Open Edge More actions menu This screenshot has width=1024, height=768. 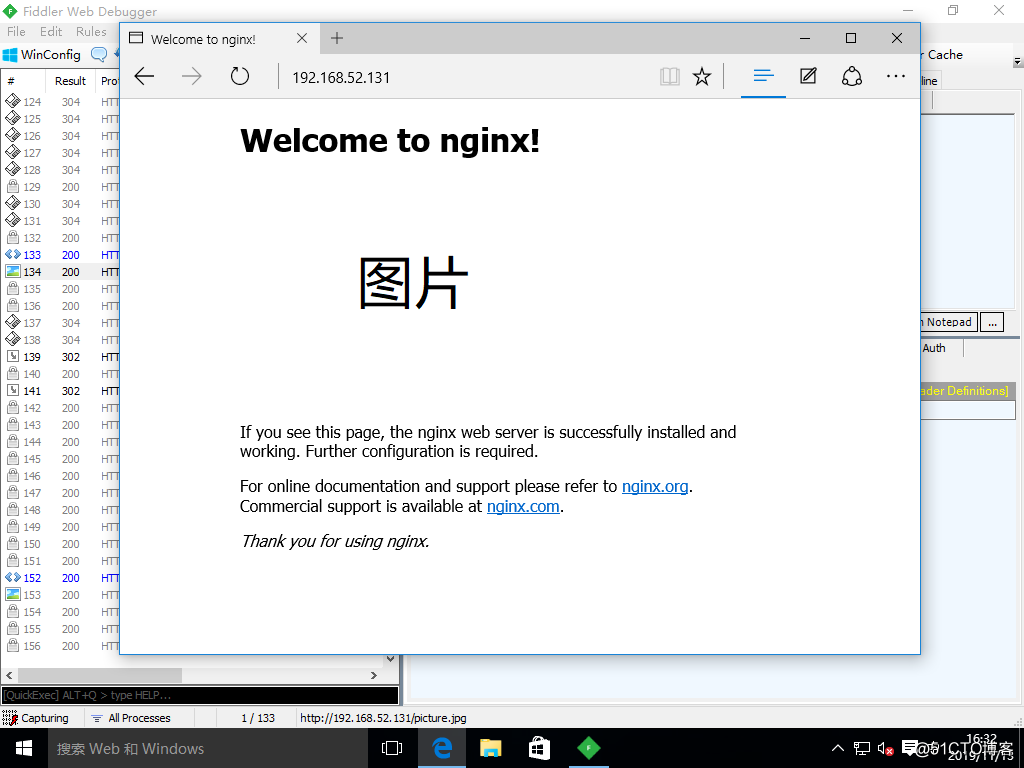[x=896, y=76]
